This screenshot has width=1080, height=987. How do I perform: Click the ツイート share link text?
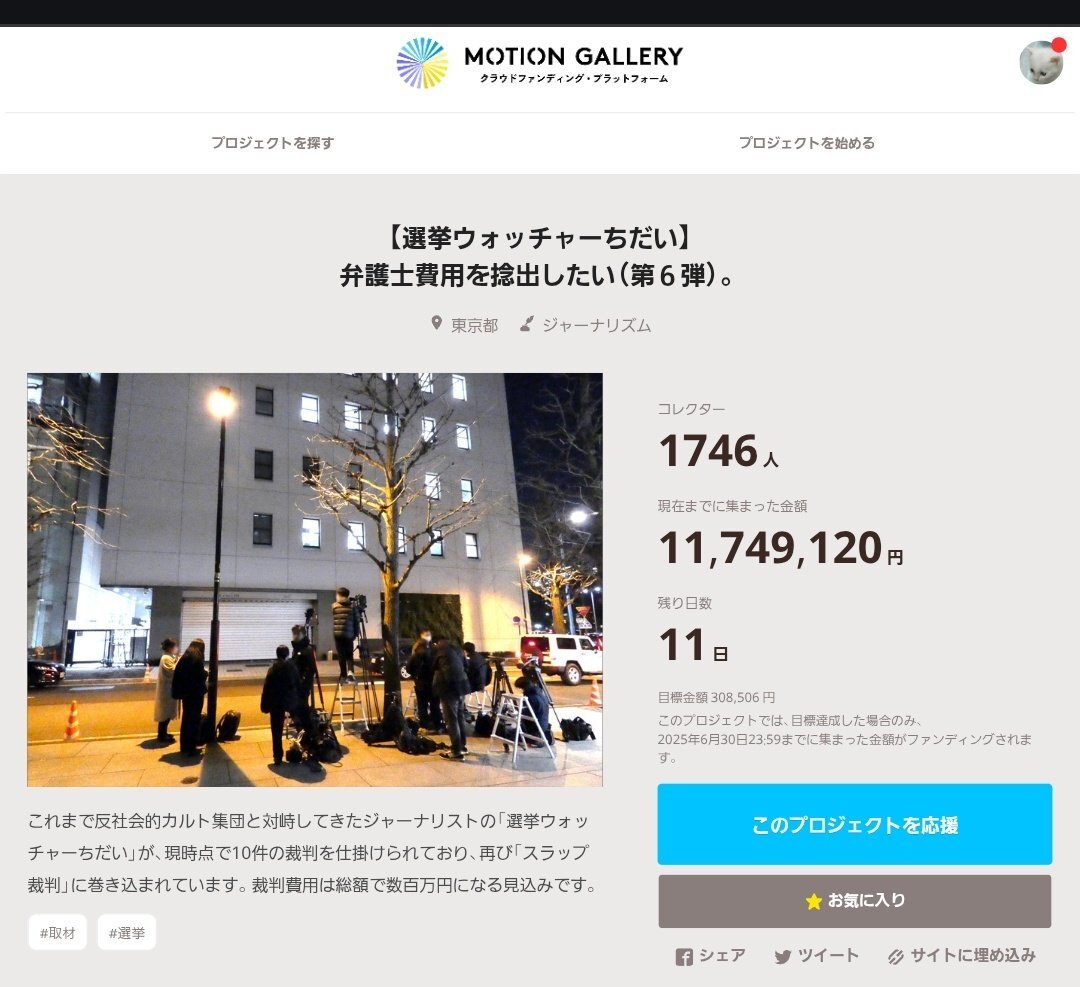pos(828,955)
